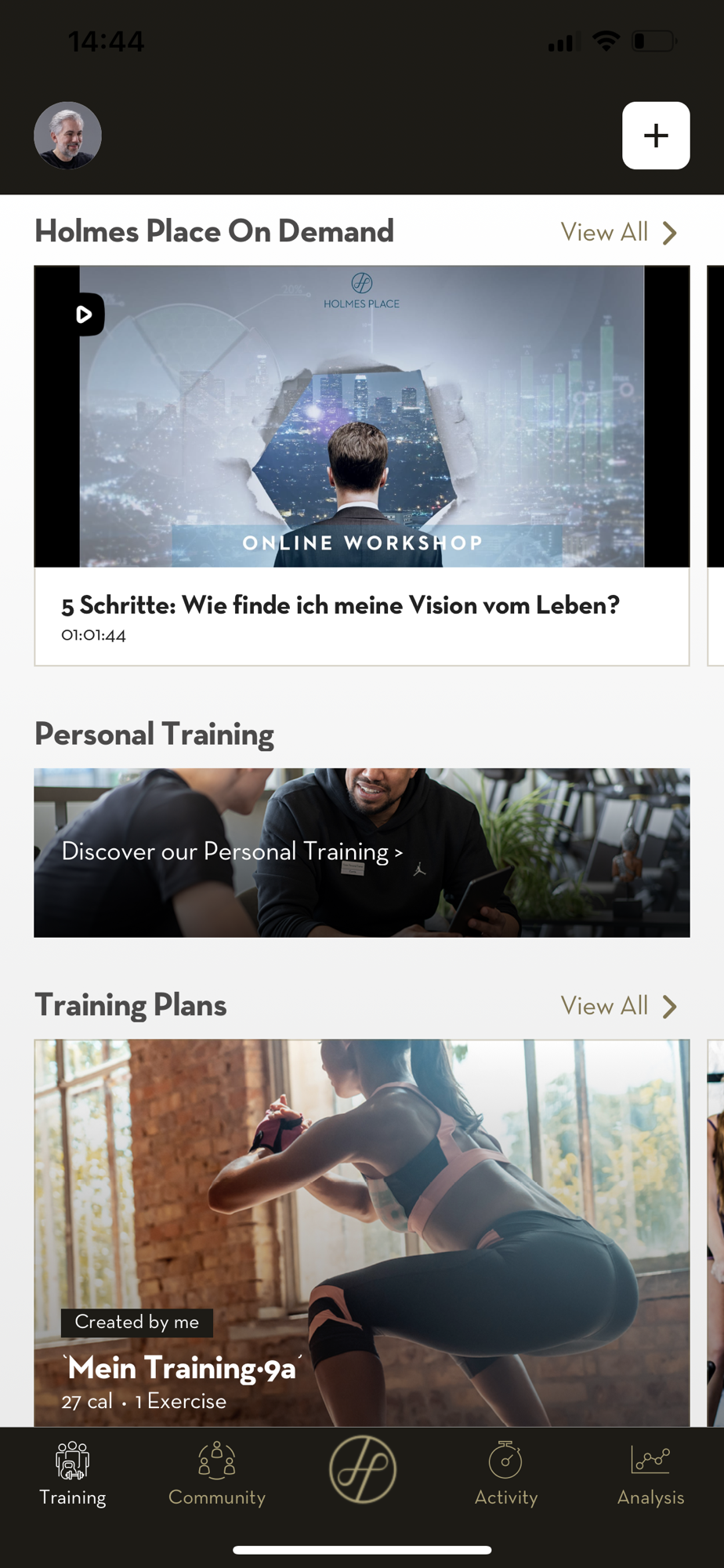Open the Online Workshop video thumbnail
The height and width of the screenshot is (1568, 724).
tap(362, 416)
